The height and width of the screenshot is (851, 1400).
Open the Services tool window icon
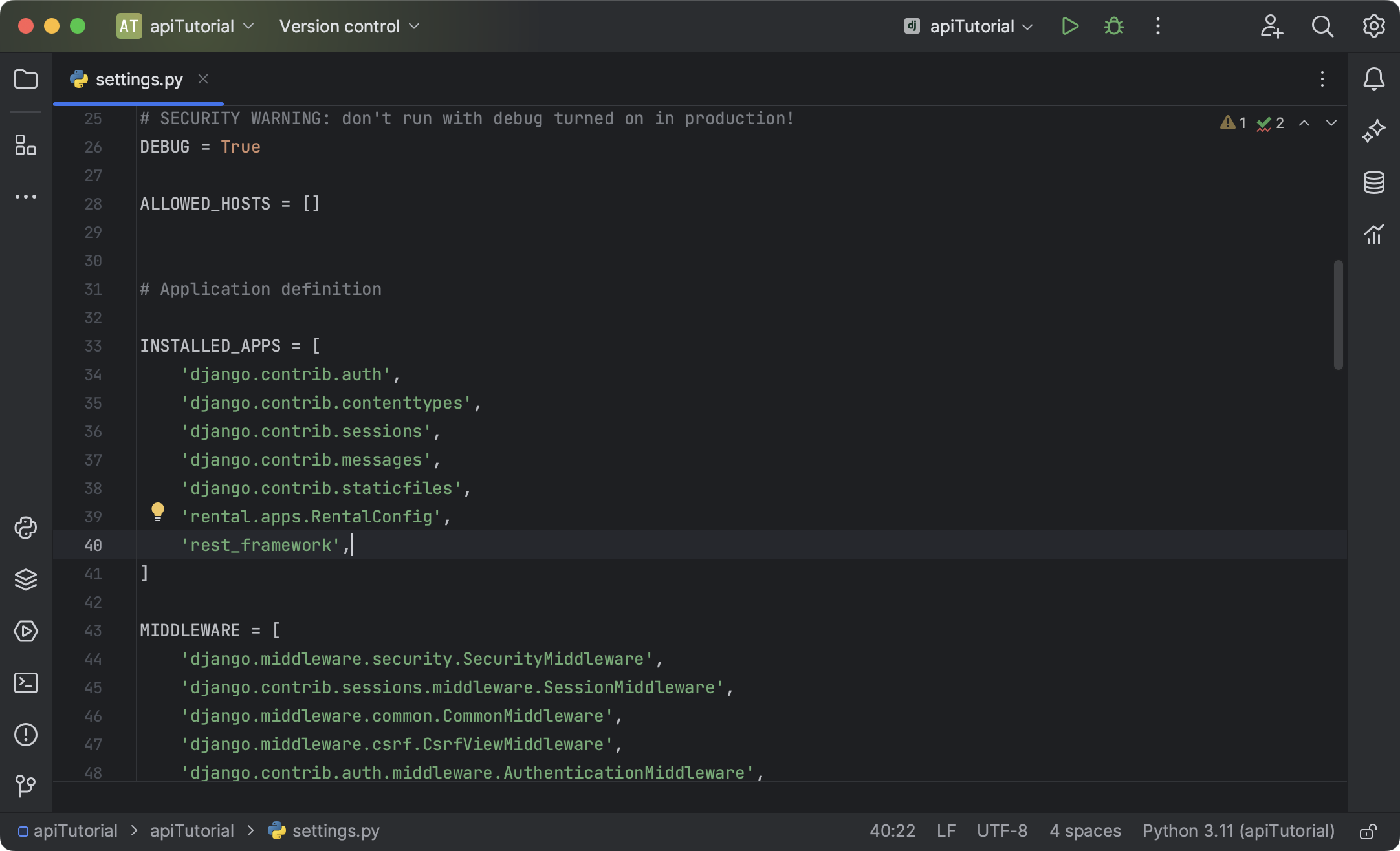tap(26, 631)
